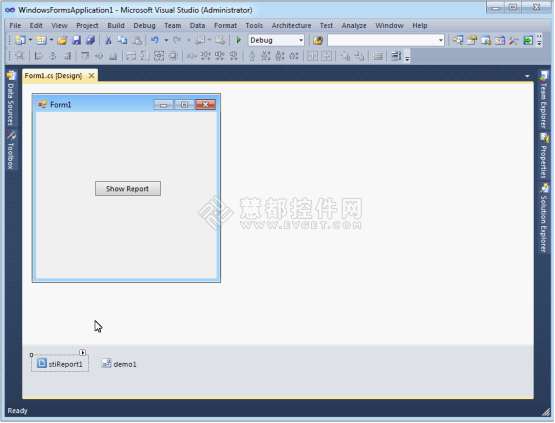Click the green Start Debugging icon

(x=239, y=40)
